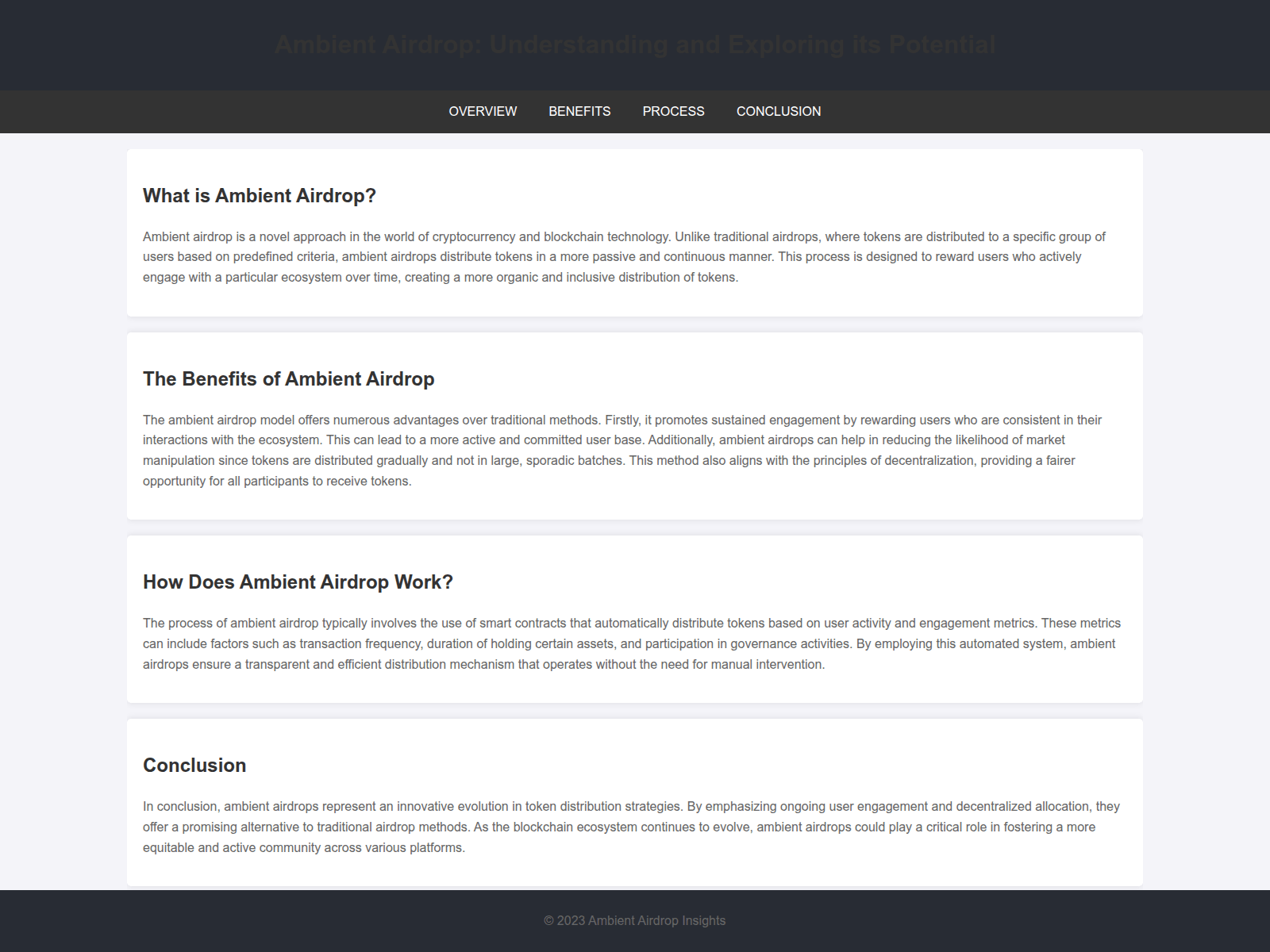Click the 2023 Ambient Airdrop Insights footer text
This screenshot has height=952, width=1270.
tap(635, 920)
